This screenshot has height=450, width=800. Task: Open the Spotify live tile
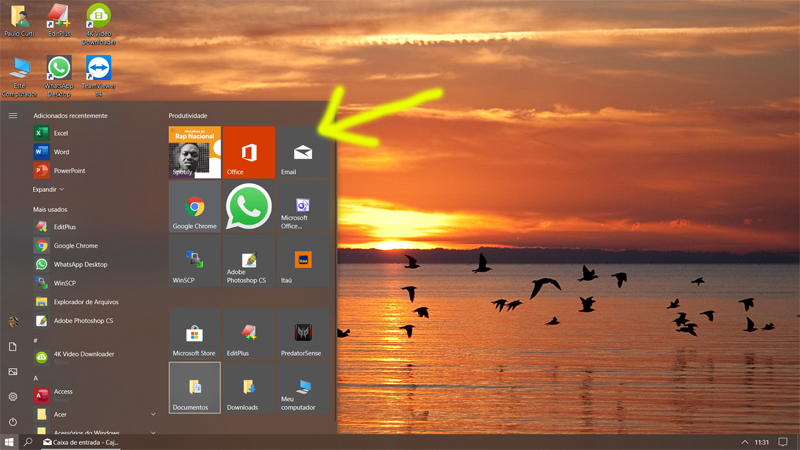point(194,152)
